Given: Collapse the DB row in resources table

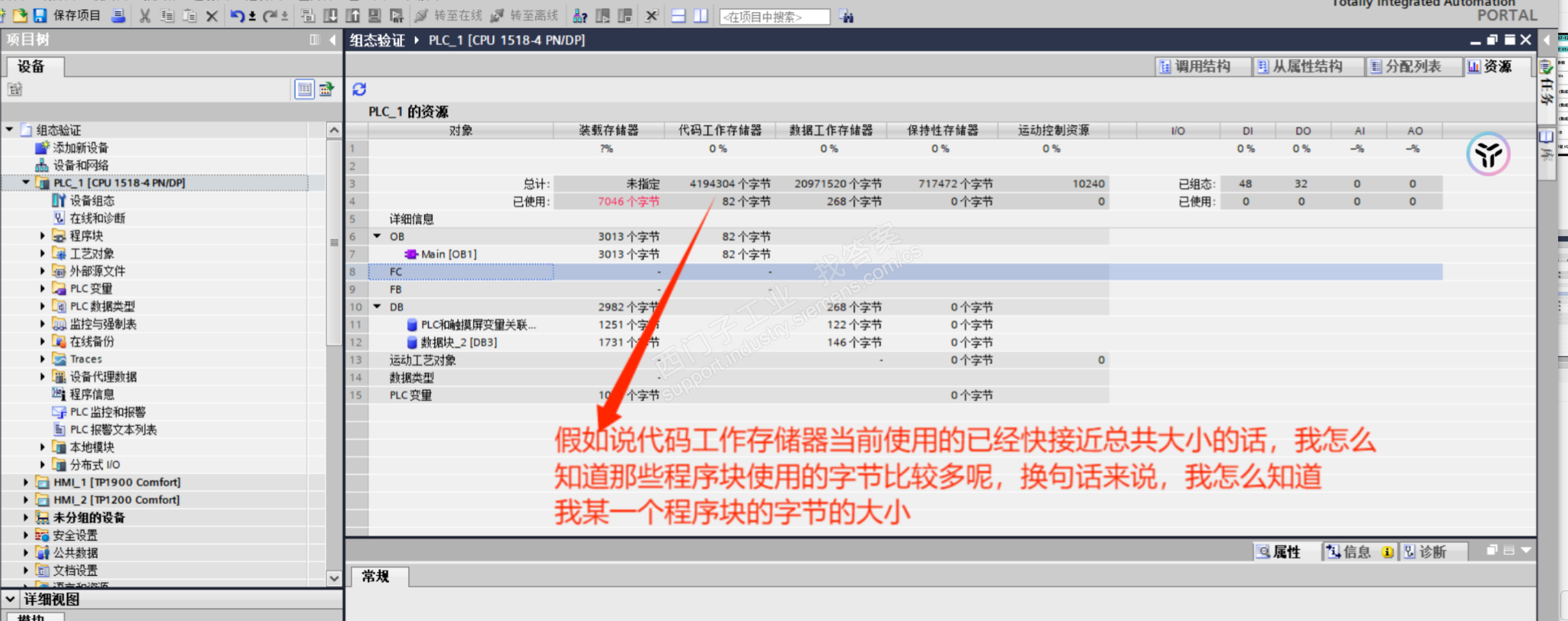Looking at the screenshot, I should pyautogui.click(x=377, y=306).
